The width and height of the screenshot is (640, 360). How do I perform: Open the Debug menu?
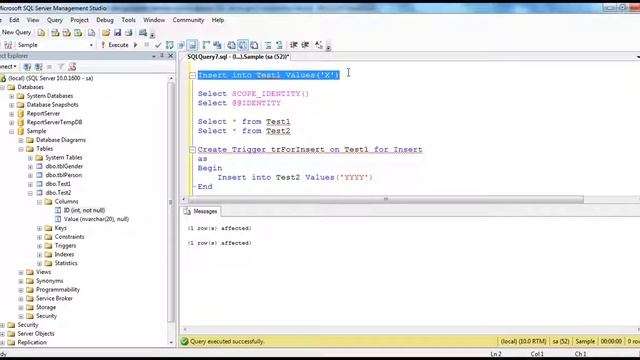[x=105, y=20]
